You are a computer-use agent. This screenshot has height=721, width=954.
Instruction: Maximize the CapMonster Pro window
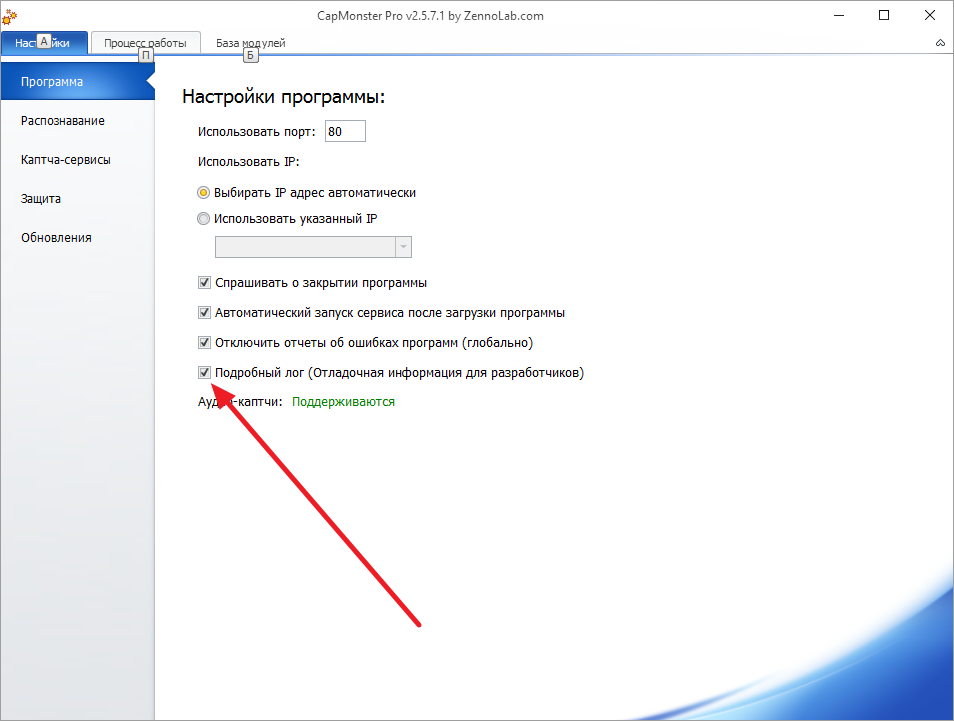pos(884,16)
